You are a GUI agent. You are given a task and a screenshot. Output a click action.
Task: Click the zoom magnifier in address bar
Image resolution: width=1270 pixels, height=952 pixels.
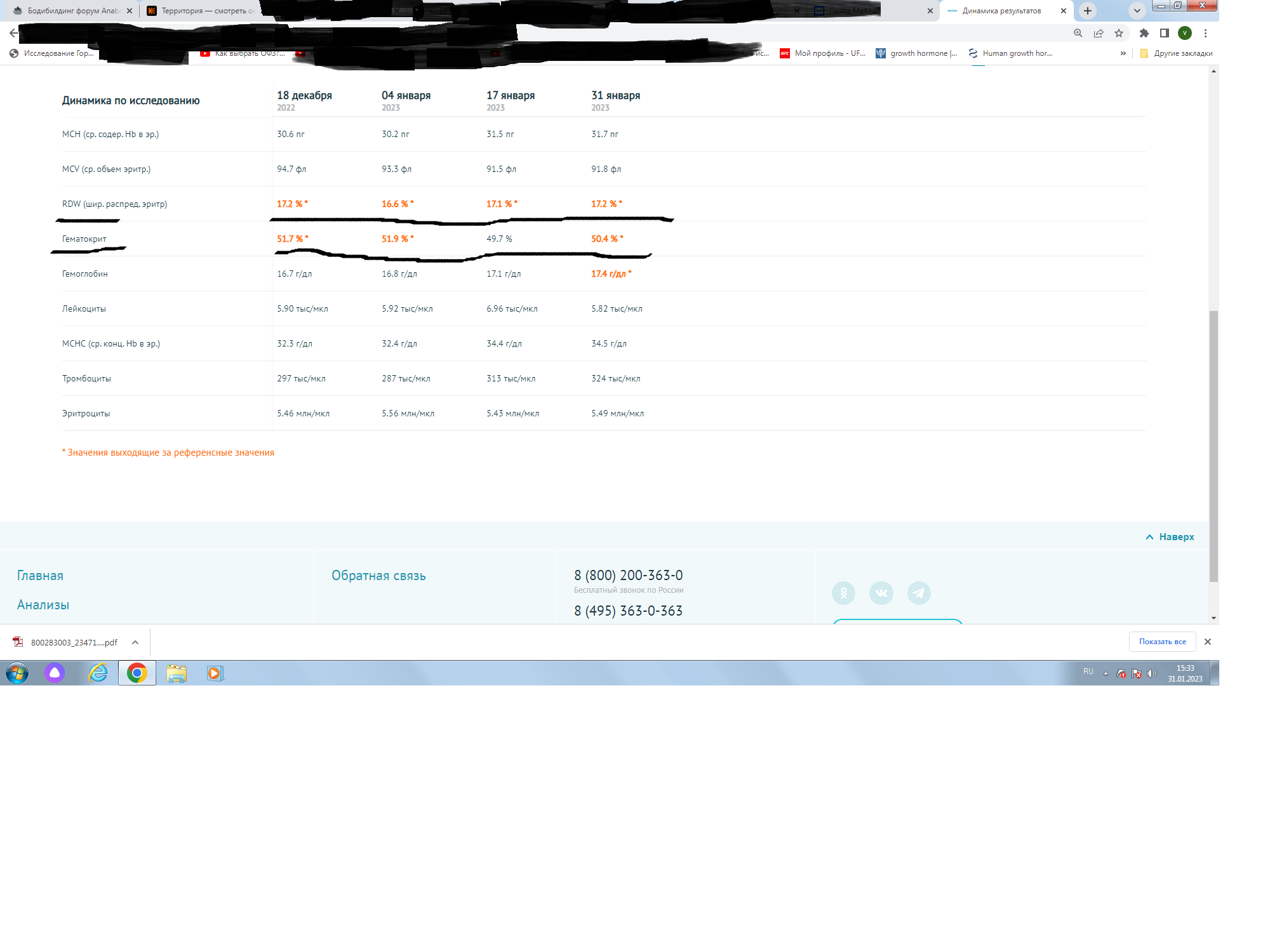(1078, 33)
